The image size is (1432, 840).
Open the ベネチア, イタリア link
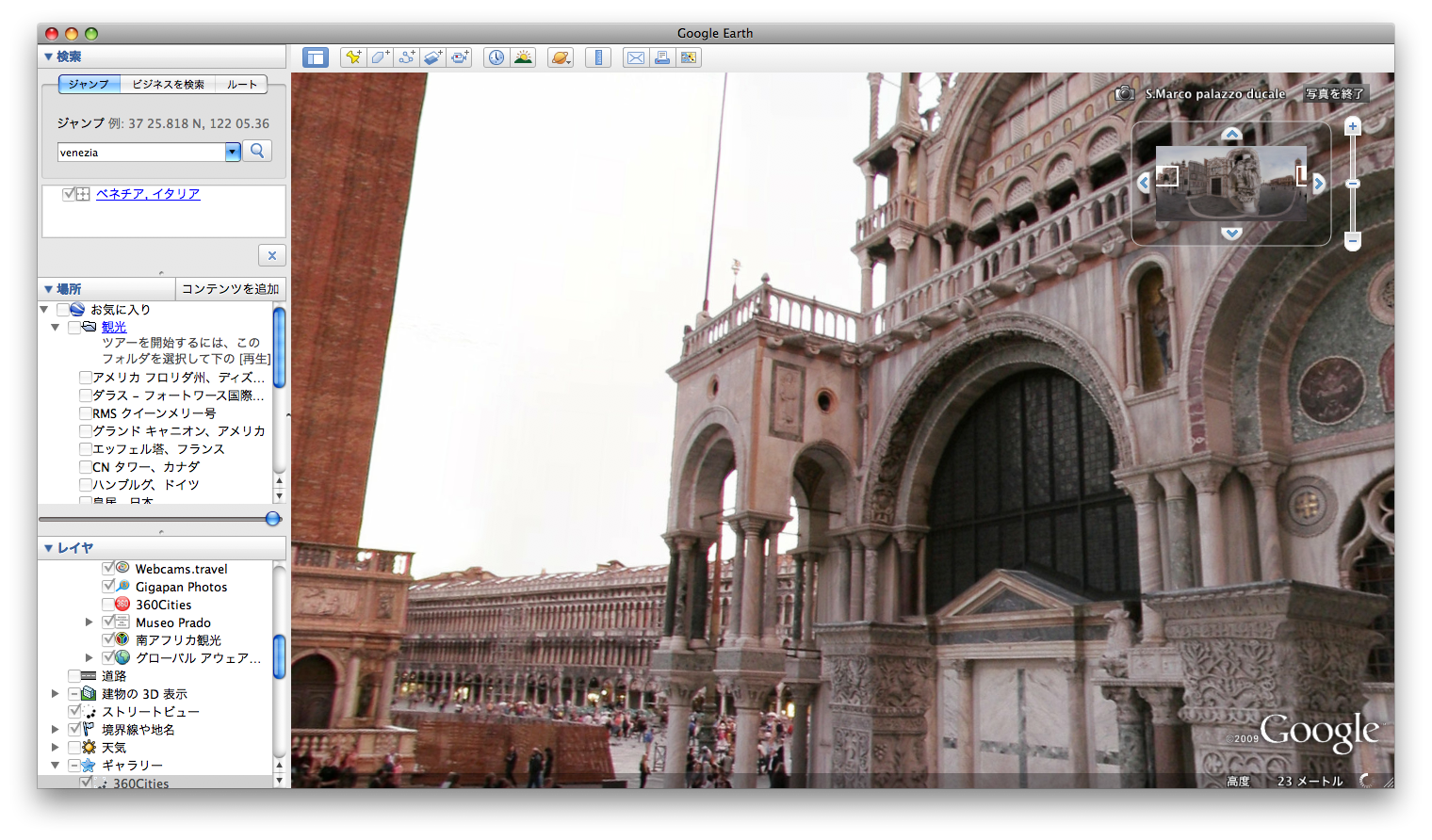(x=148, y=194)
